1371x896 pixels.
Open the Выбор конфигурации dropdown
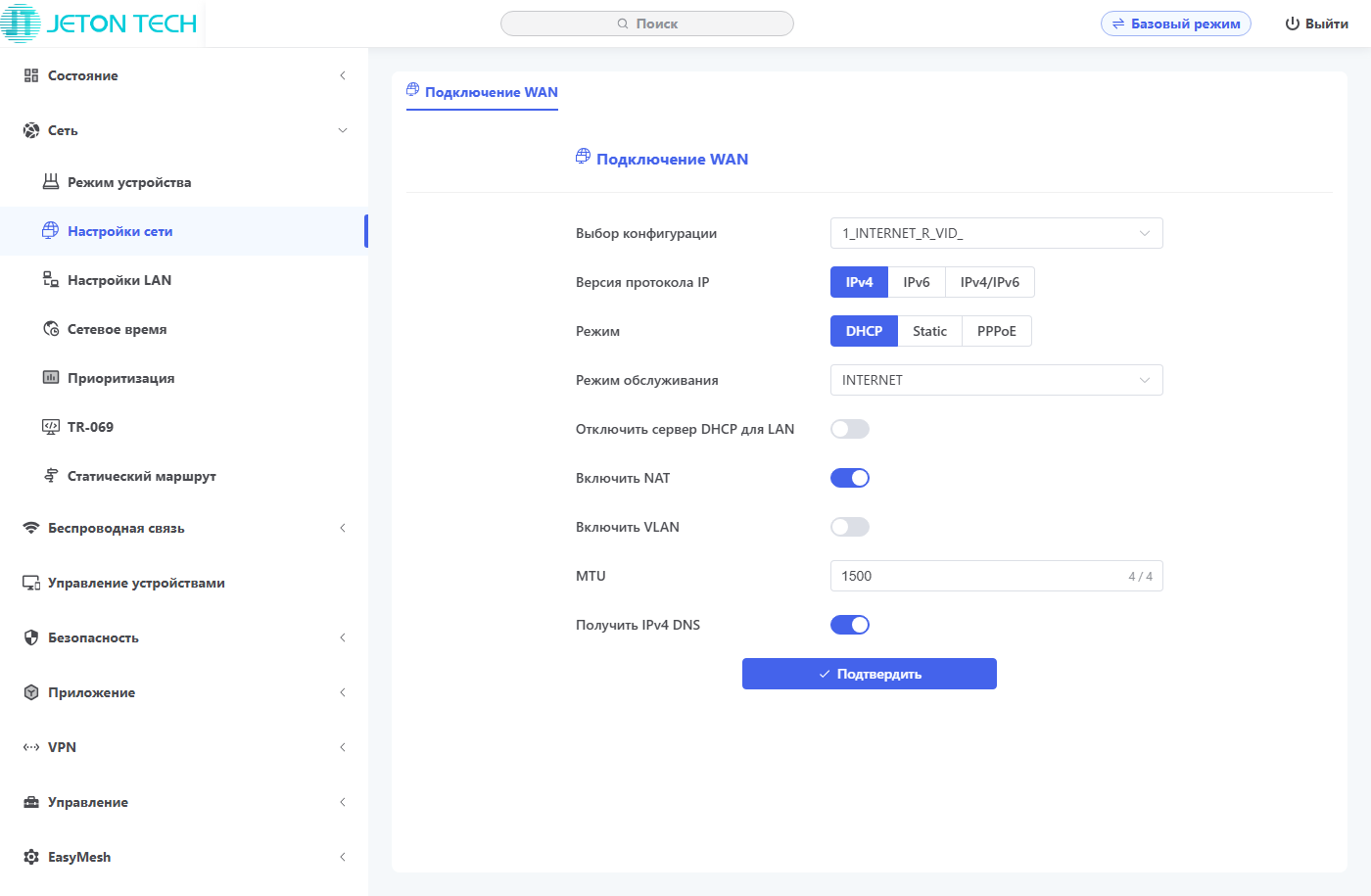(x=996, y=233)
